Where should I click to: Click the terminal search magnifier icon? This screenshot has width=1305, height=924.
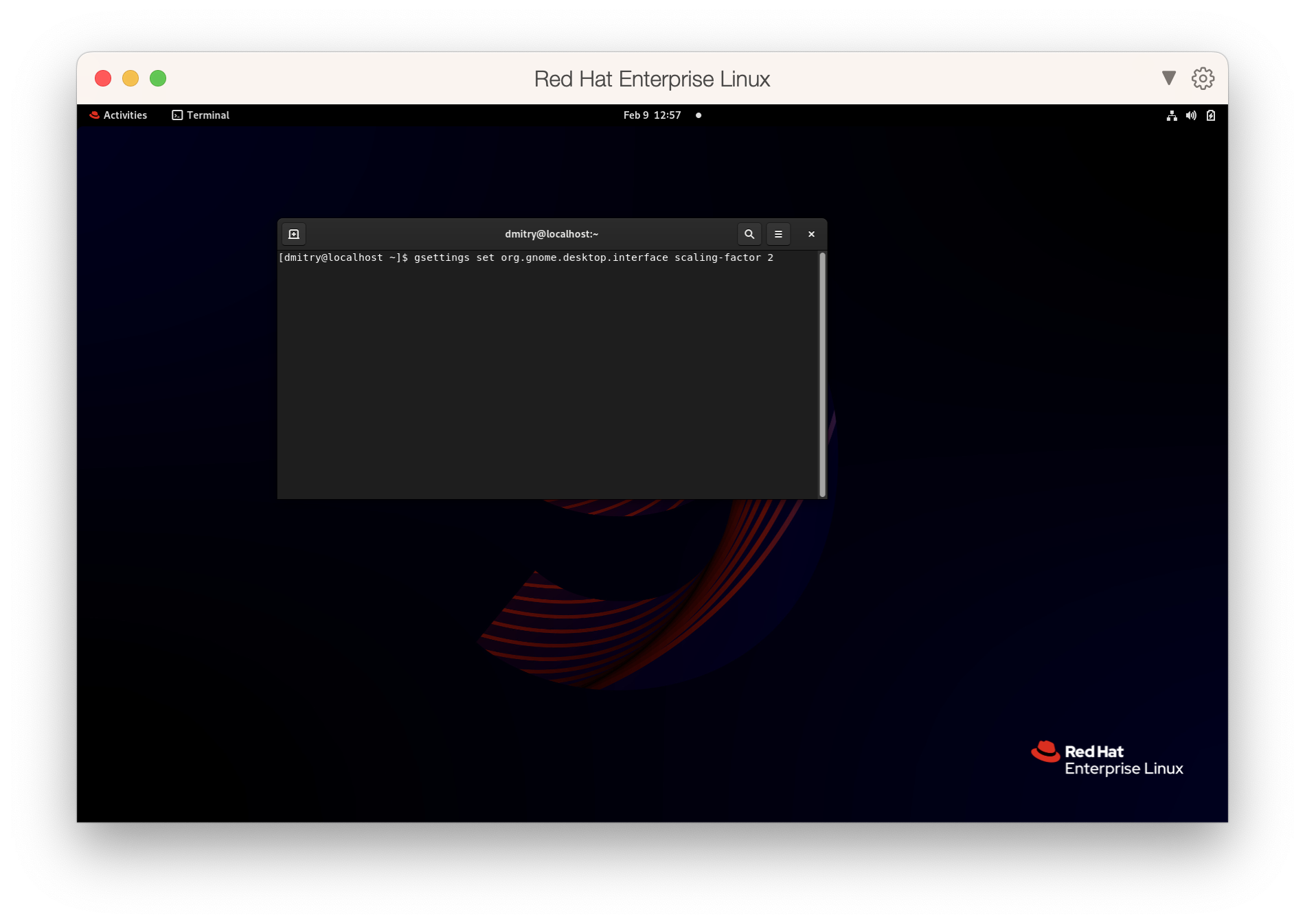pyautogui.click(x=749, y=234)
